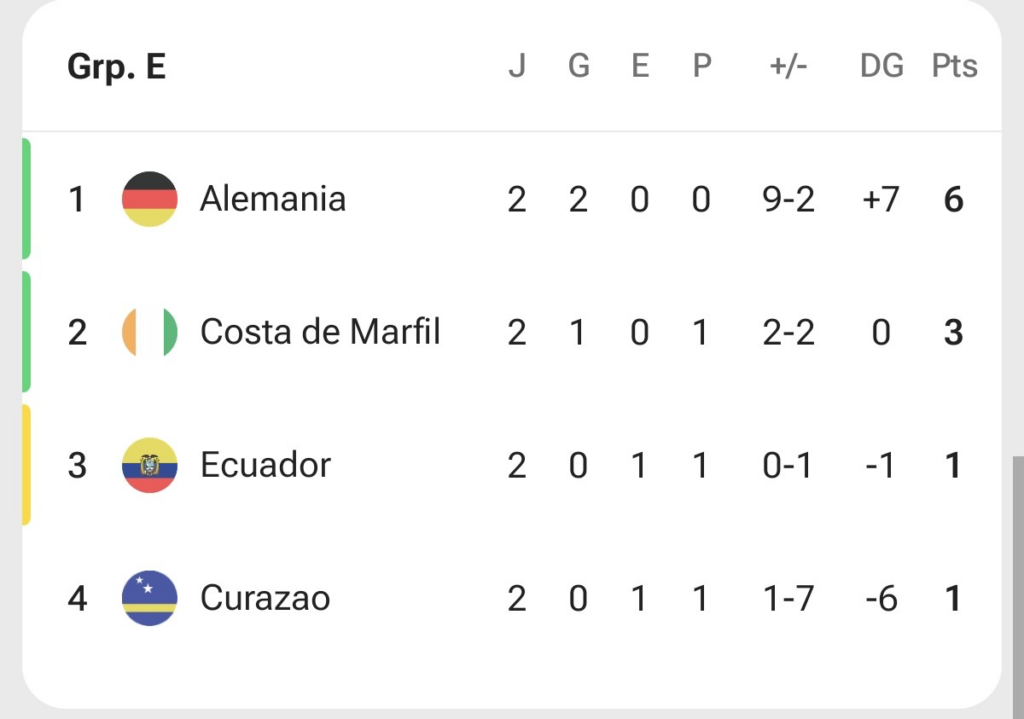Click the DG column header

point(882,66)
